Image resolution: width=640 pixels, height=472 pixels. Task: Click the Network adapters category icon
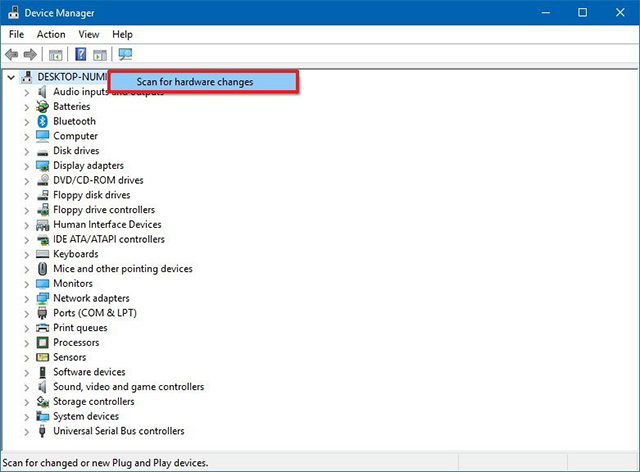(x=42, y=298)
